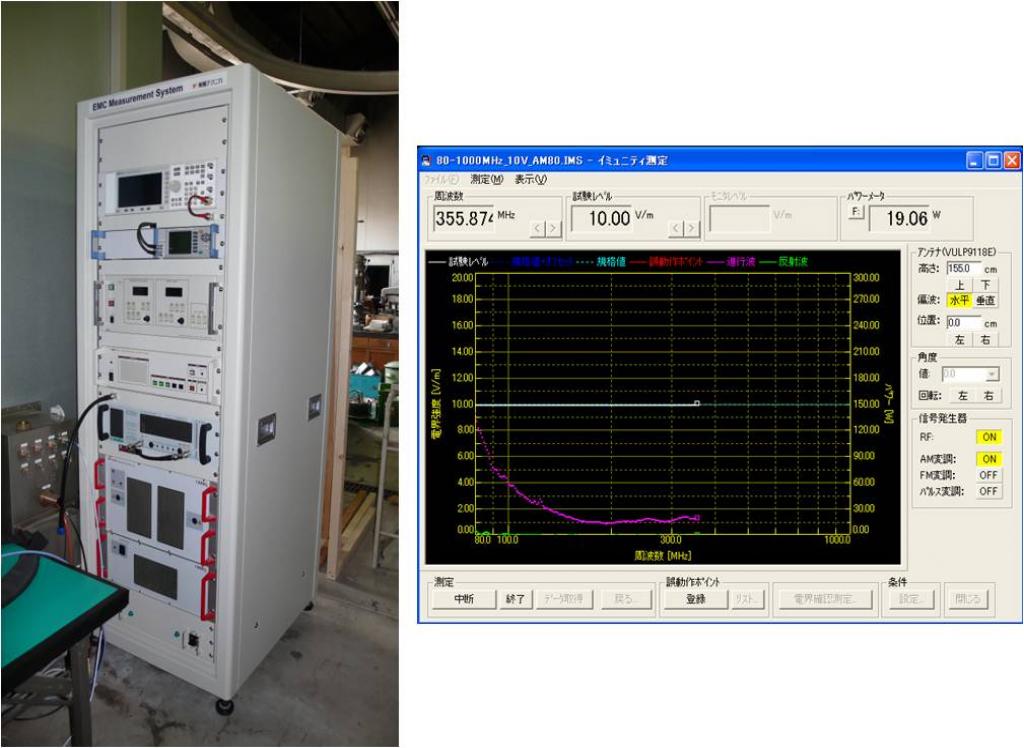The image size is (1024, 748).
Task: Toggle the RF signal ON button
Action: tap(988, 437)
